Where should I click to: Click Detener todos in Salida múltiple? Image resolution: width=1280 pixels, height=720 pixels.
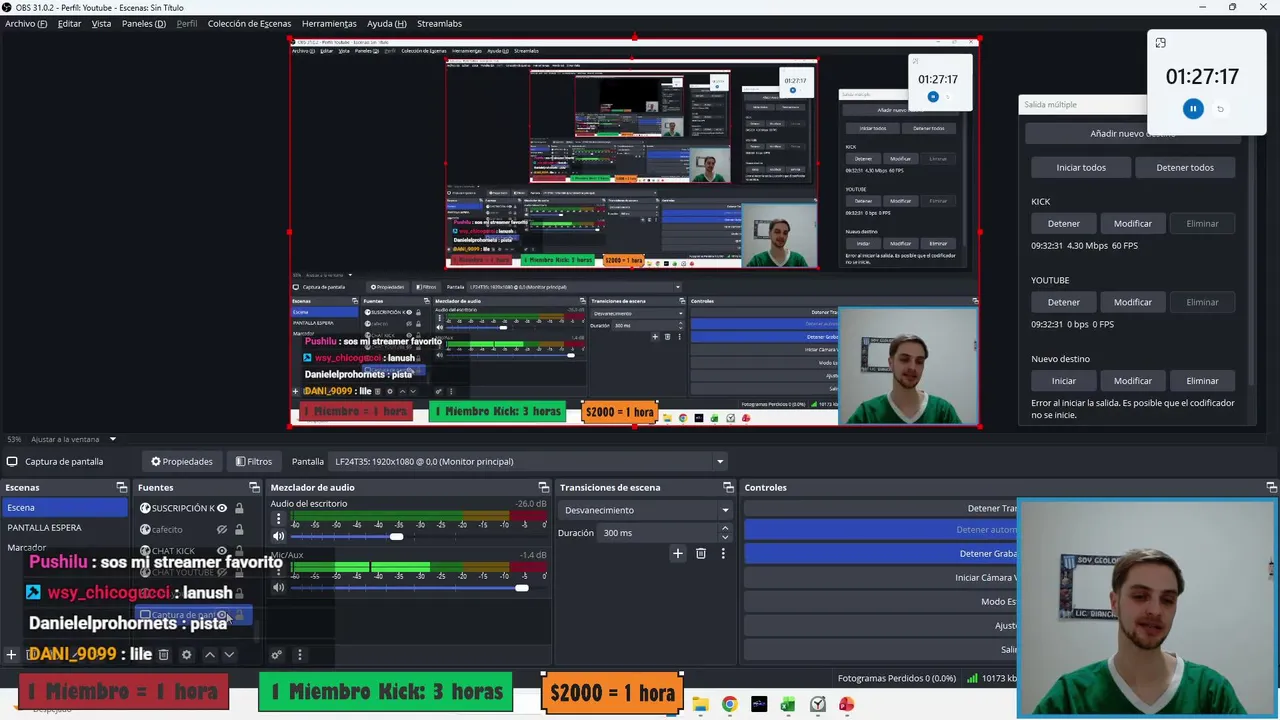(1185, 168)
